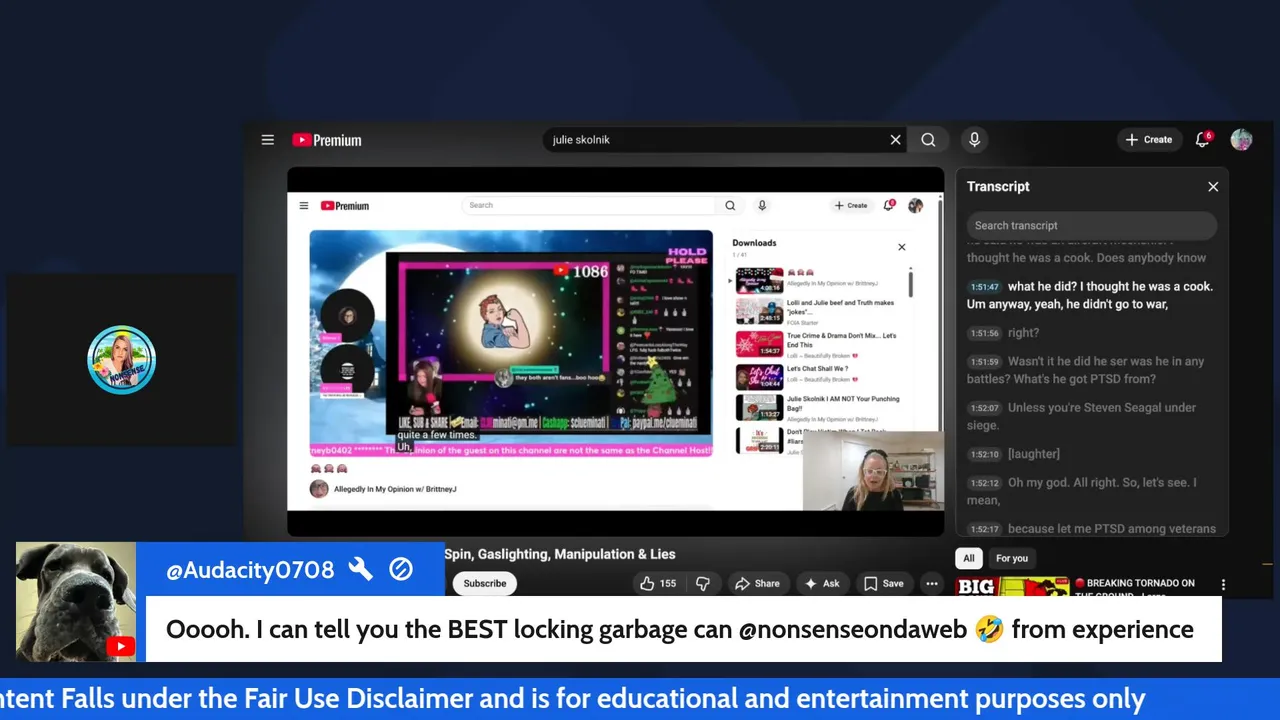Open options menu for BREAKING TORNADO video

1222,584
